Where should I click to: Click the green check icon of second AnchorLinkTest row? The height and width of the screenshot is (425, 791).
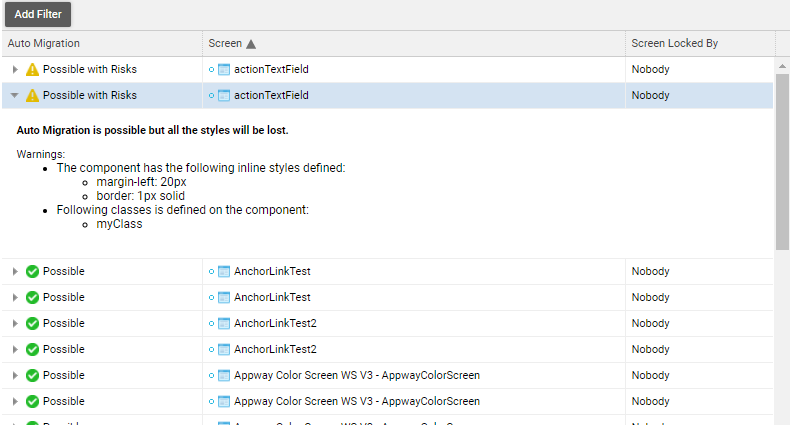32,297
